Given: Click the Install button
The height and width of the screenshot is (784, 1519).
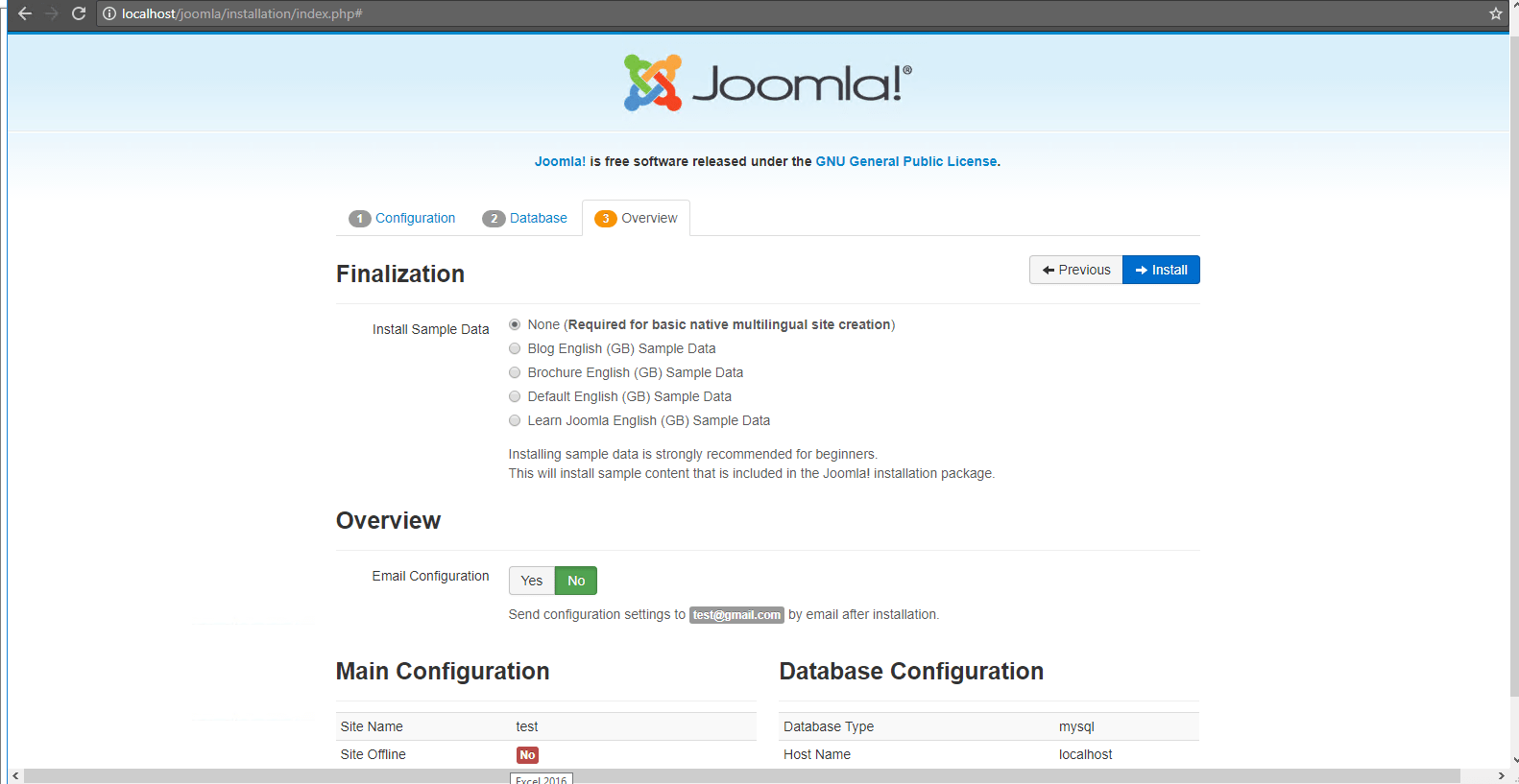Looking at the screenshot, I should (1161, 270).
